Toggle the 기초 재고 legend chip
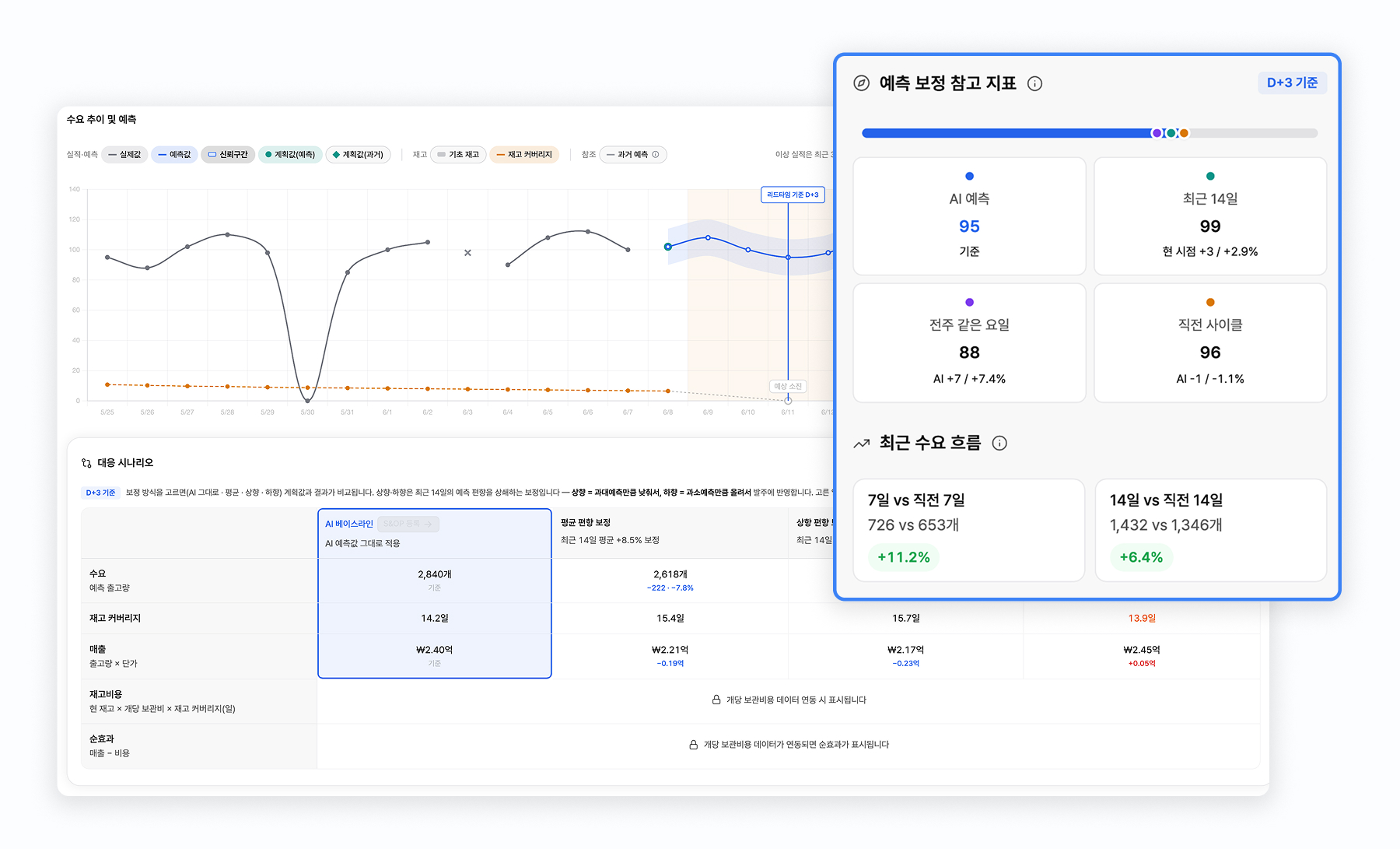This screenshot has width=1400, height=849. point(458,155)
